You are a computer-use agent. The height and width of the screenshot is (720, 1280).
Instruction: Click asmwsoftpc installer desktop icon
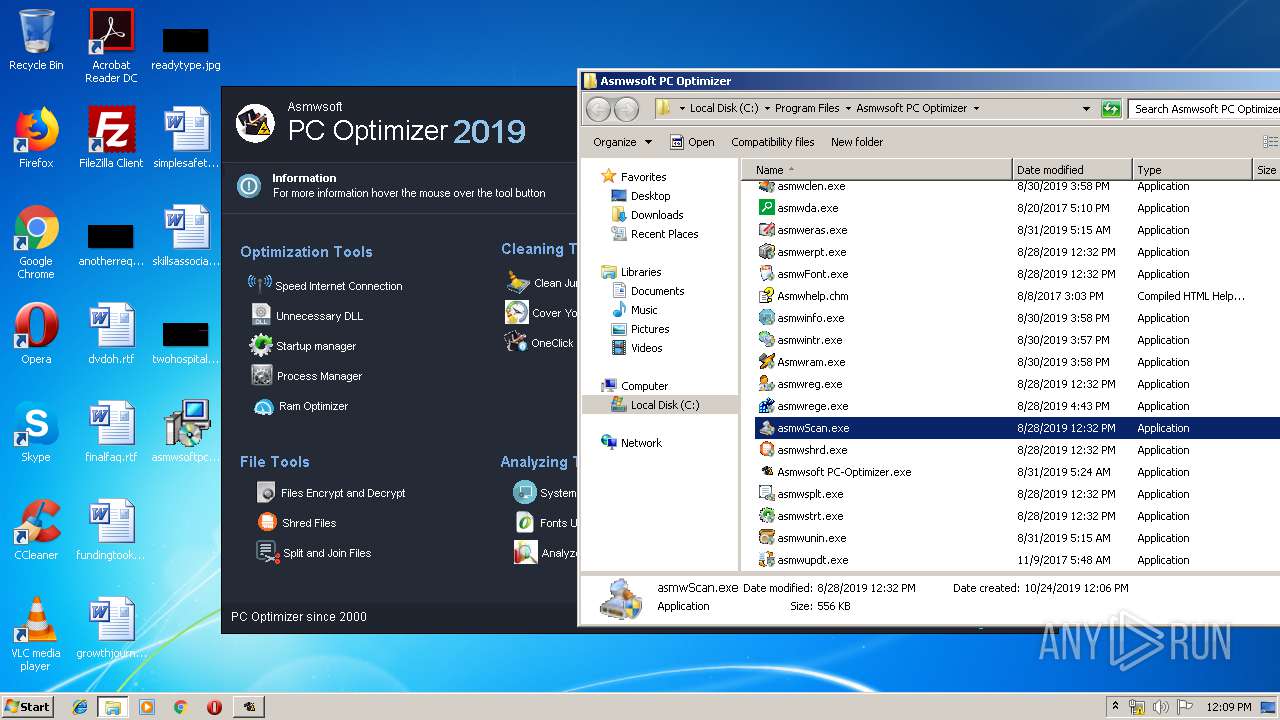point(186,433)
